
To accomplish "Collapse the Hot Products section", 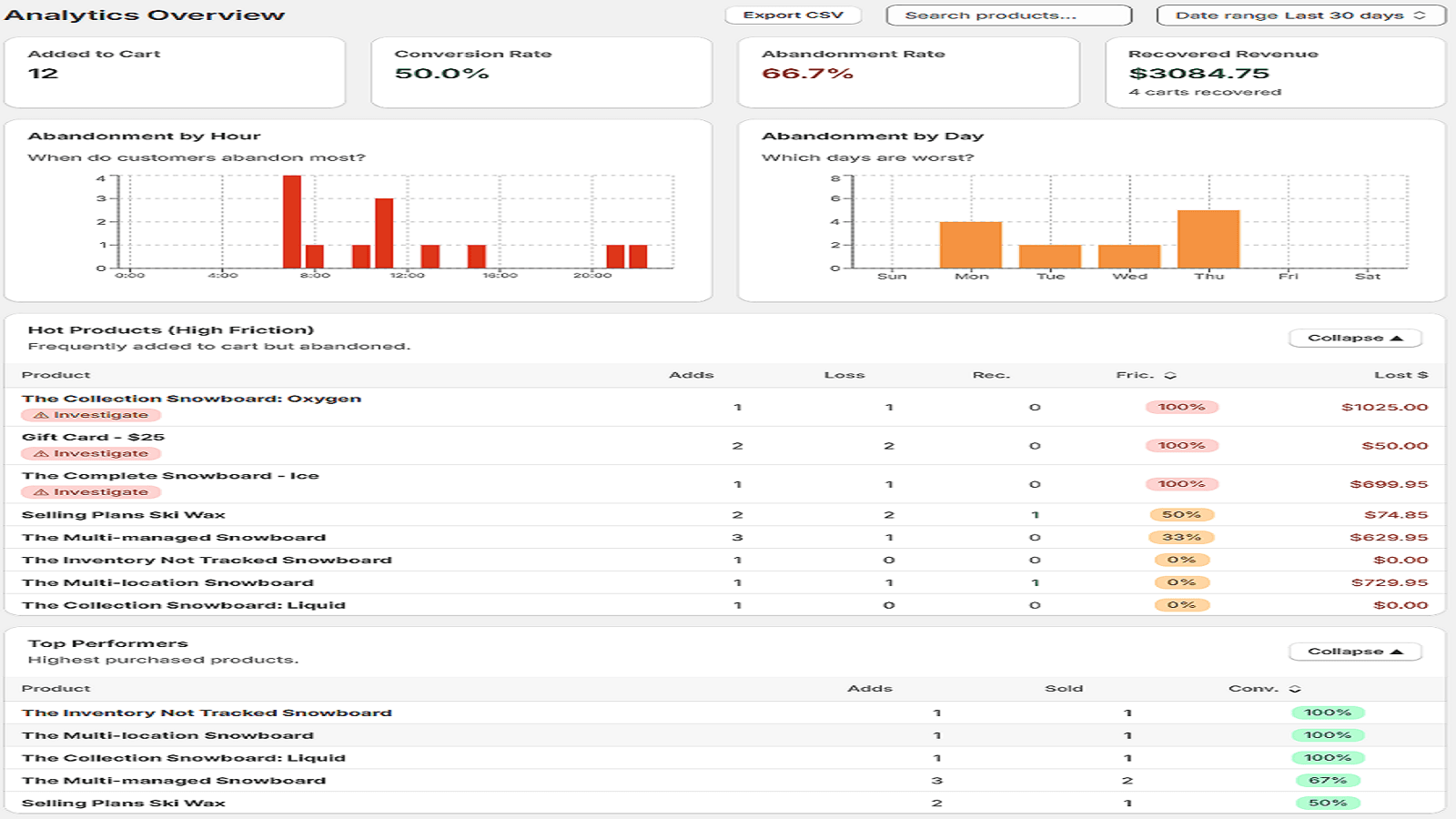I will point(1355,339).
